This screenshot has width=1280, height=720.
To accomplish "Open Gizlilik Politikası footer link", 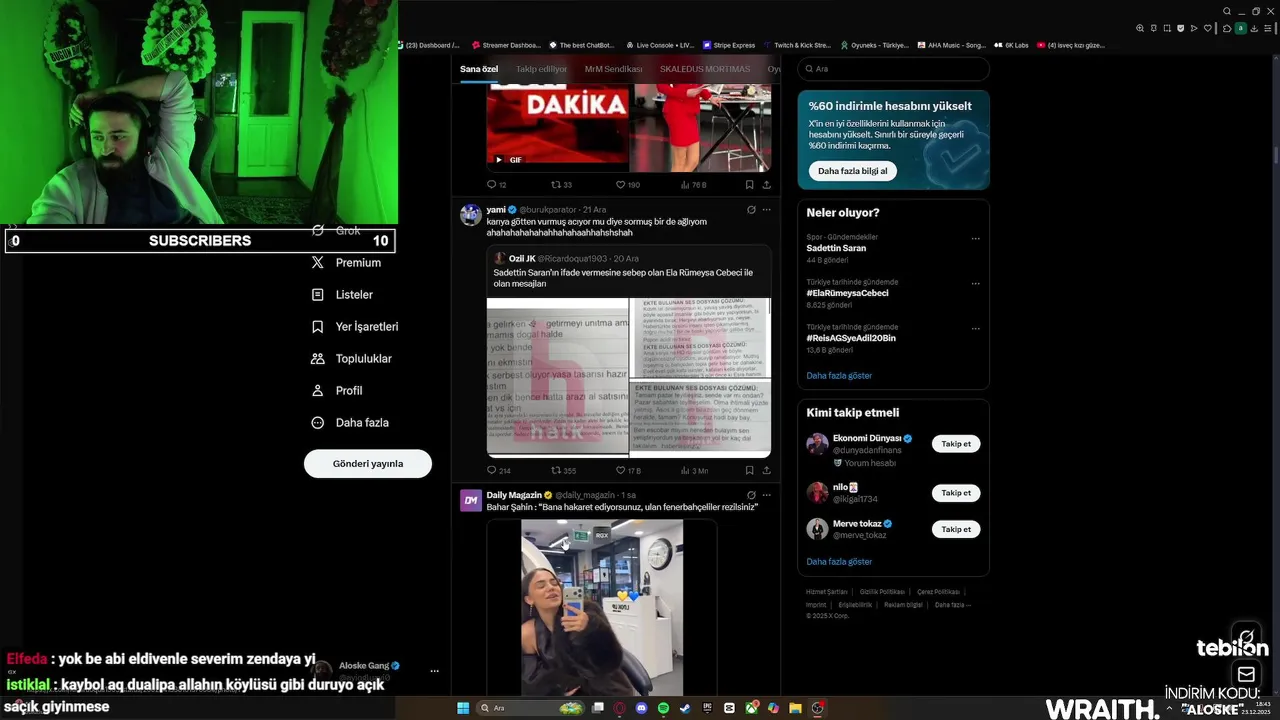I will (882, 592).
